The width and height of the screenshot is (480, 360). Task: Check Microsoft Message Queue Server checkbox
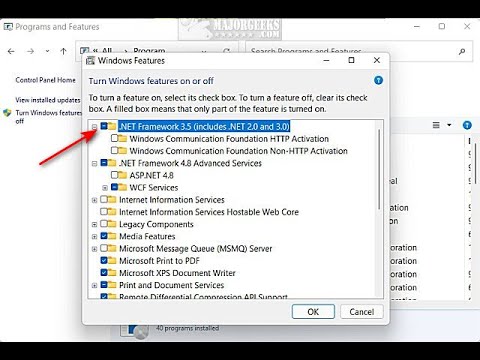tap(104, 248)
